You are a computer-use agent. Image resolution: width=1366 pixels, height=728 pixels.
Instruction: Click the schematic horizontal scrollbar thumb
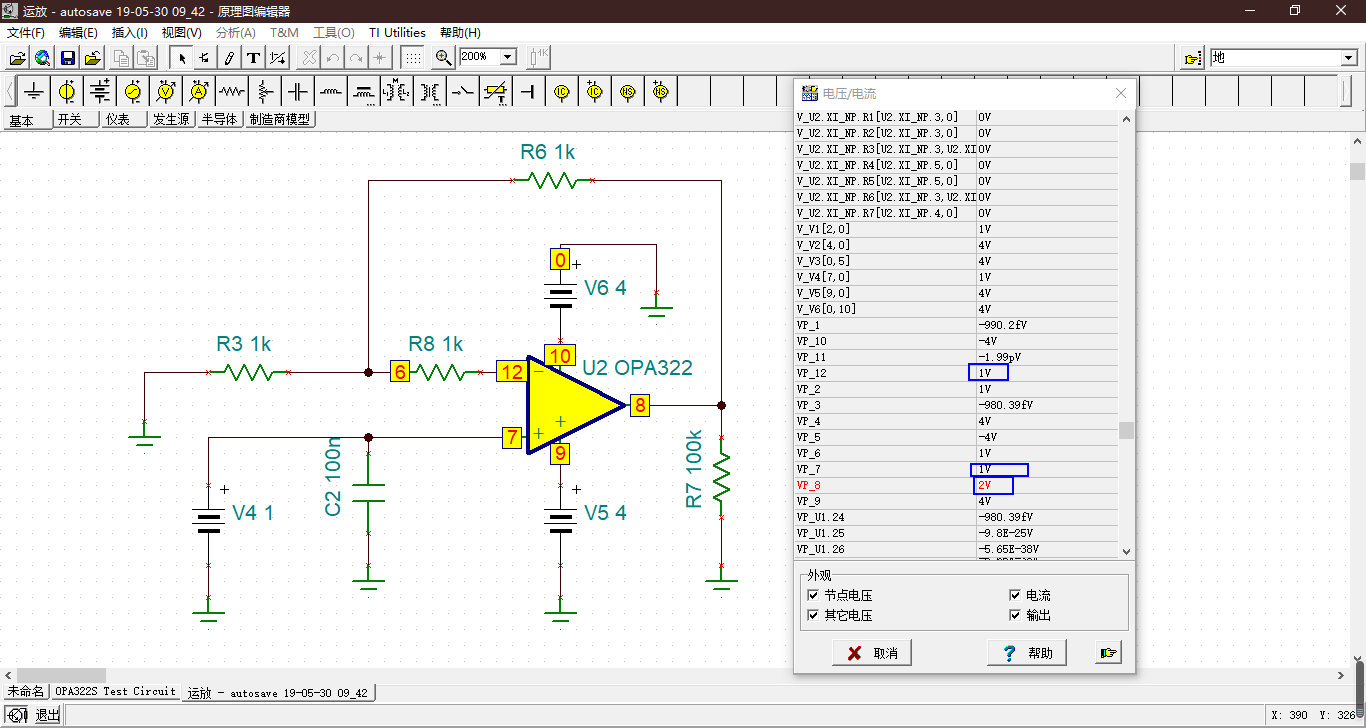tap(61, 675)
